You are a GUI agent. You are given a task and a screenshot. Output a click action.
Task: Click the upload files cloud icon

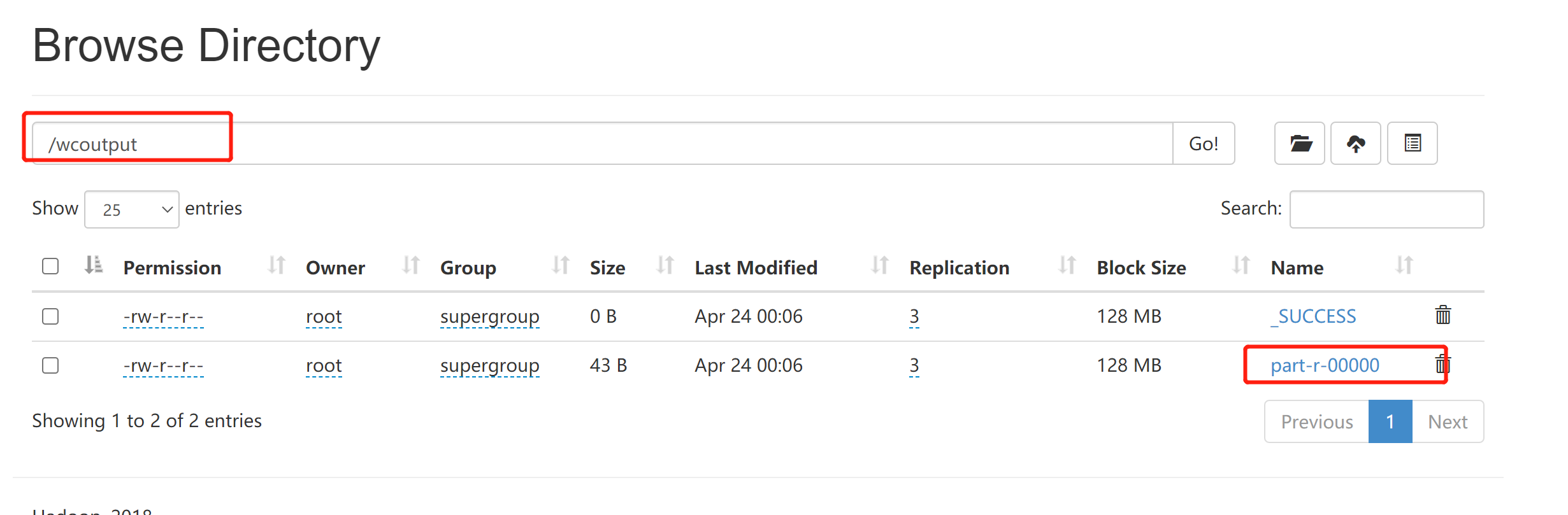[1355, 144]
